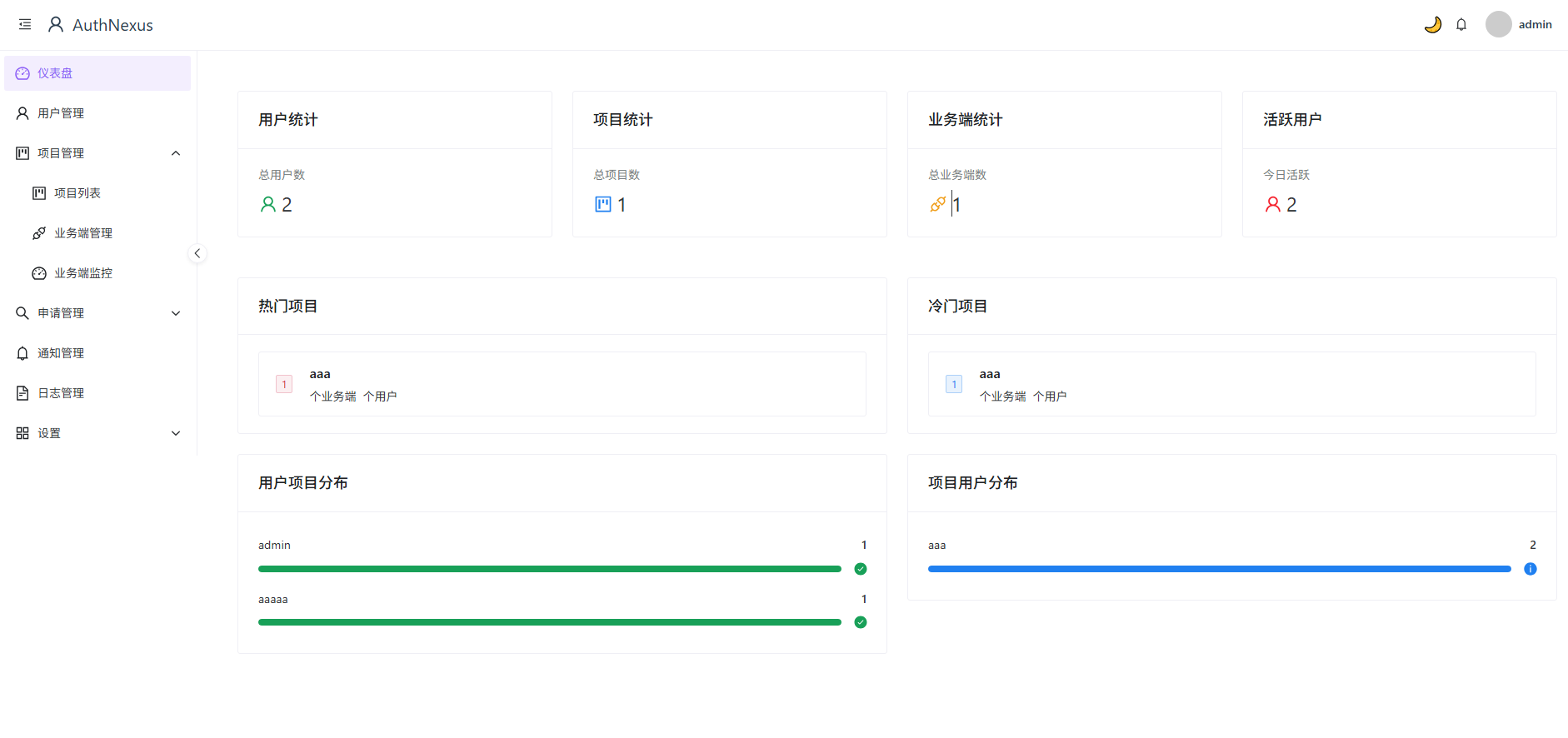Click the admin green progress bar
The height and width of the screenshot is (738, 1568).
549,569
